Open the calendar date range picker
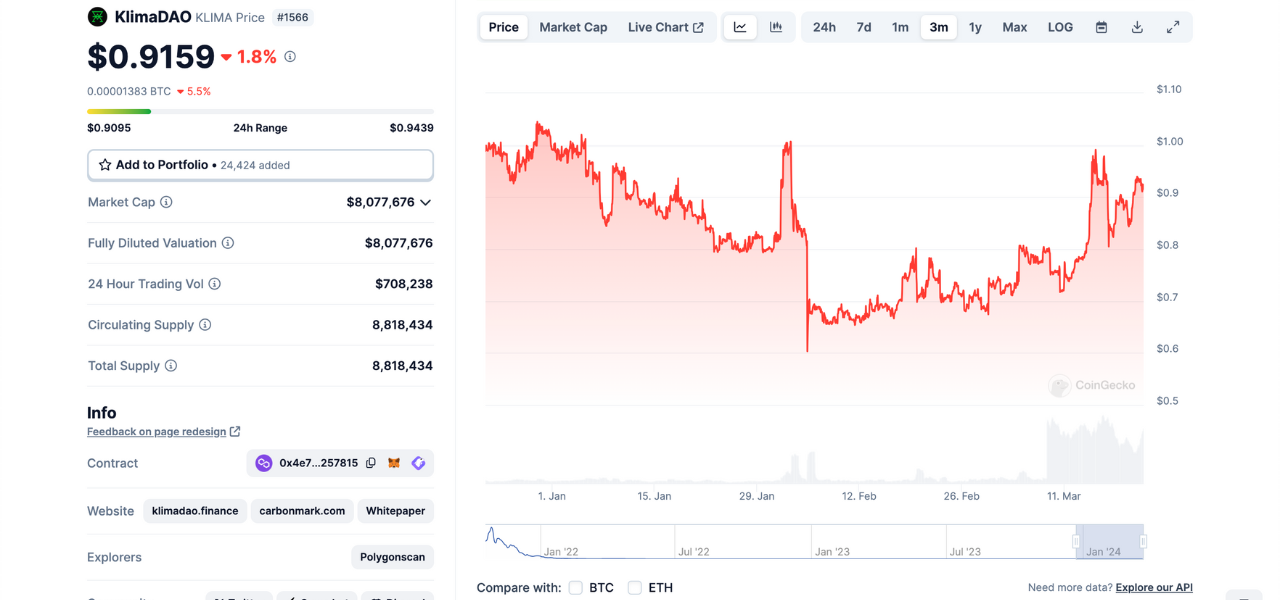The width and height of the screenshot is (1280, 600). 1101,27
